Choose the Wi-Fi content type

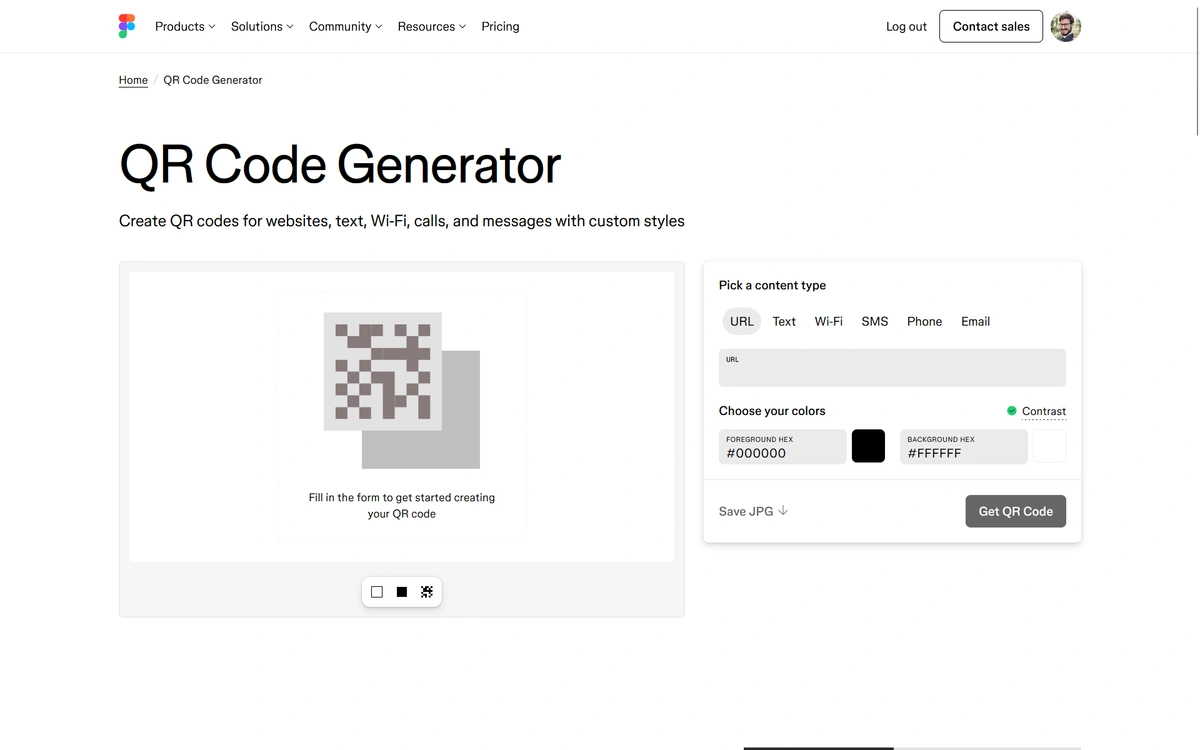[x=829, y=321]
